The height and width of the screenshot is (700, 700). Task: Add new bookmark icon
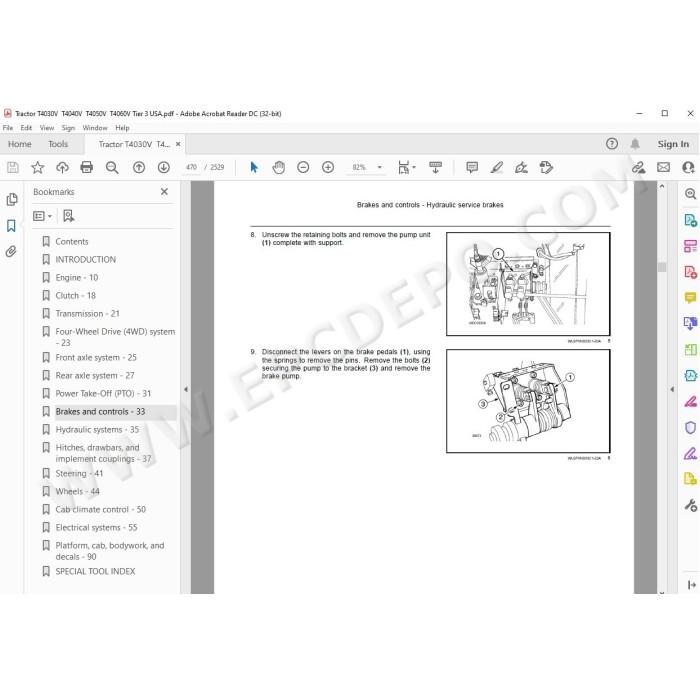[68, 216]
